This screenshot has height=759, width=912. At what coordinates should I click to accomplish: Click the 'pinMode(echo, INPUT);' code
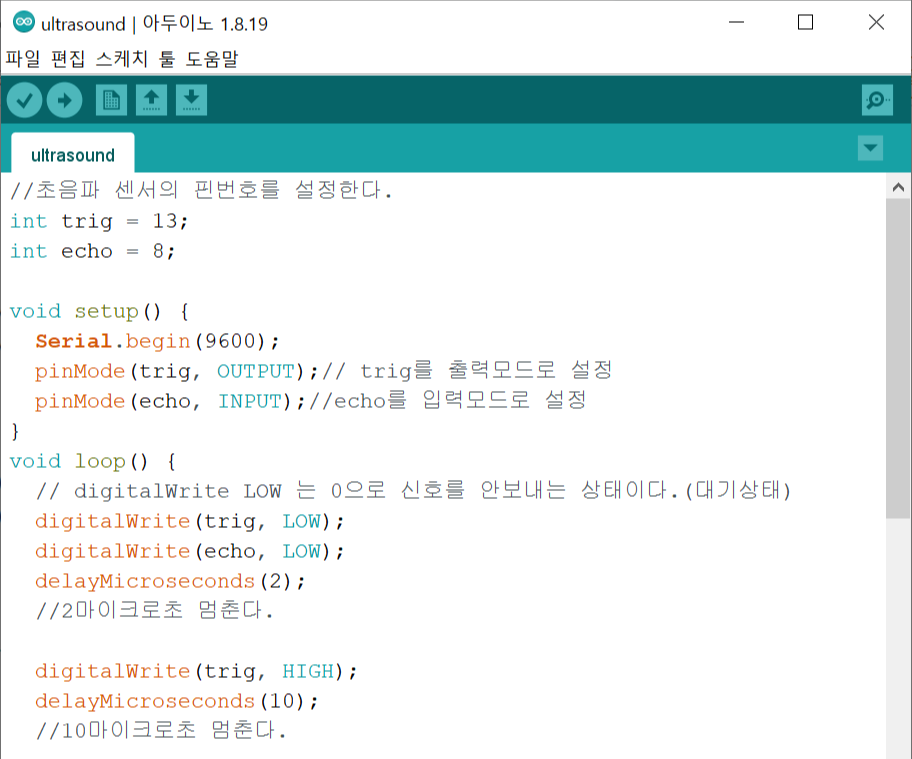coord(170,401)
